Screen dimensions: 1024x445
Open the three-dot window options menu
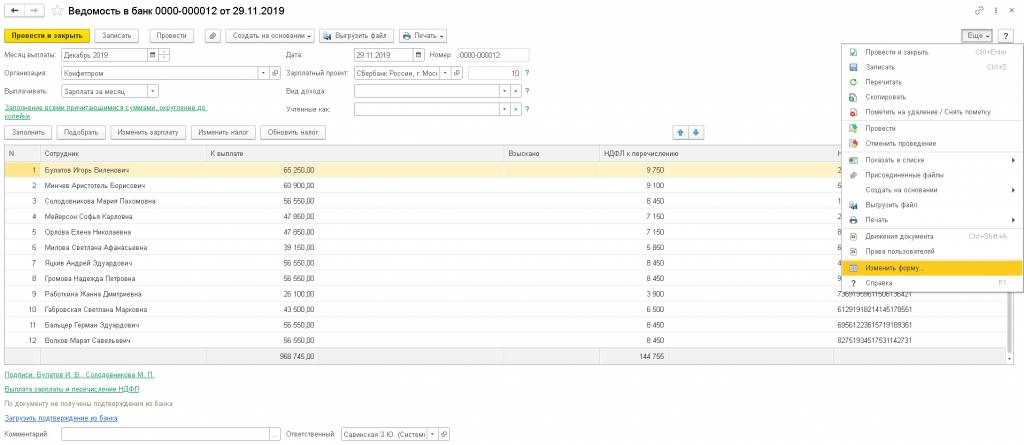pos(997,11)
